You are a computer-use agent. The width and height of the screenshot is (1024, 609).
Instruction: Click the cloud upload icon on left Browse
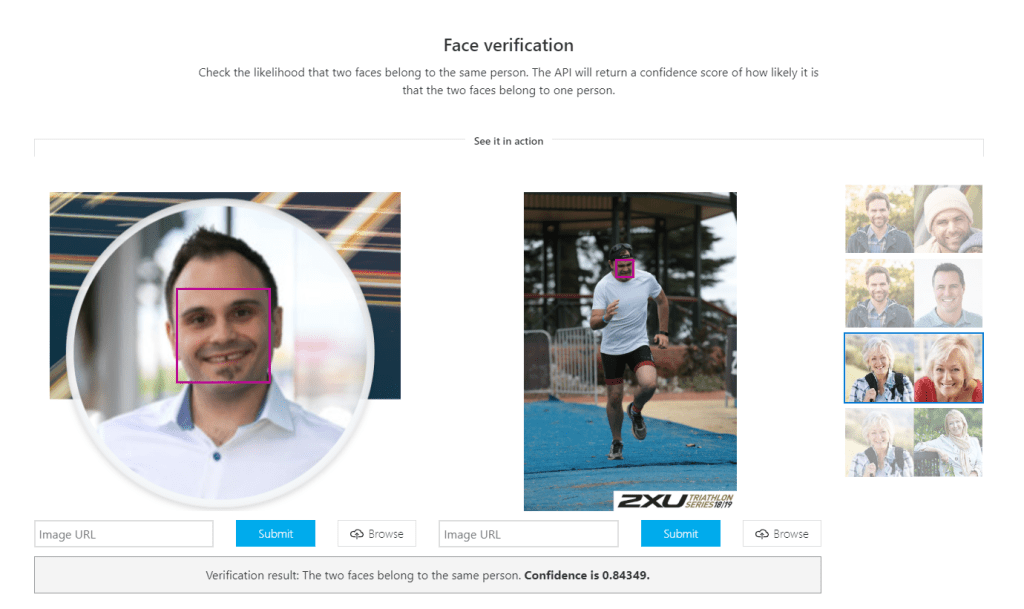click(x=357, y=534)
